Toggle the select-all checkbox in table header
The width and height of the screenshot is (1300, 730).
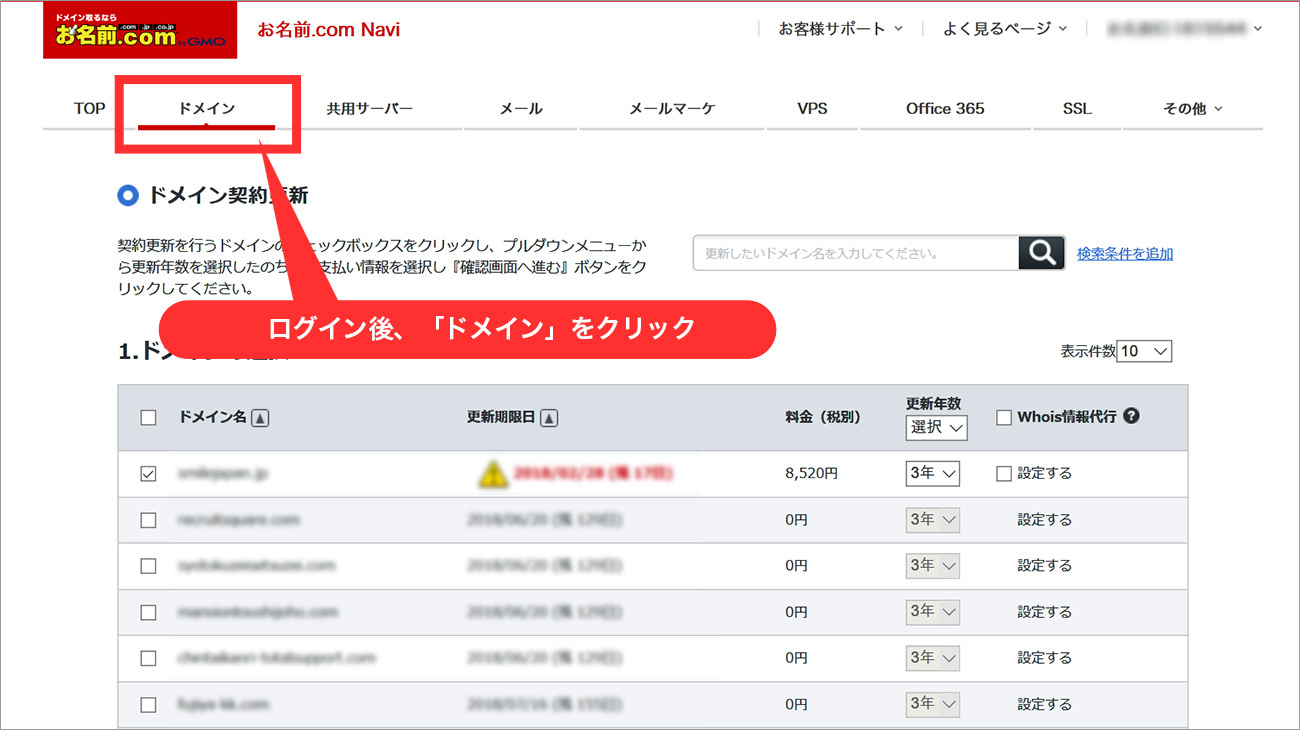pos(148,418)
